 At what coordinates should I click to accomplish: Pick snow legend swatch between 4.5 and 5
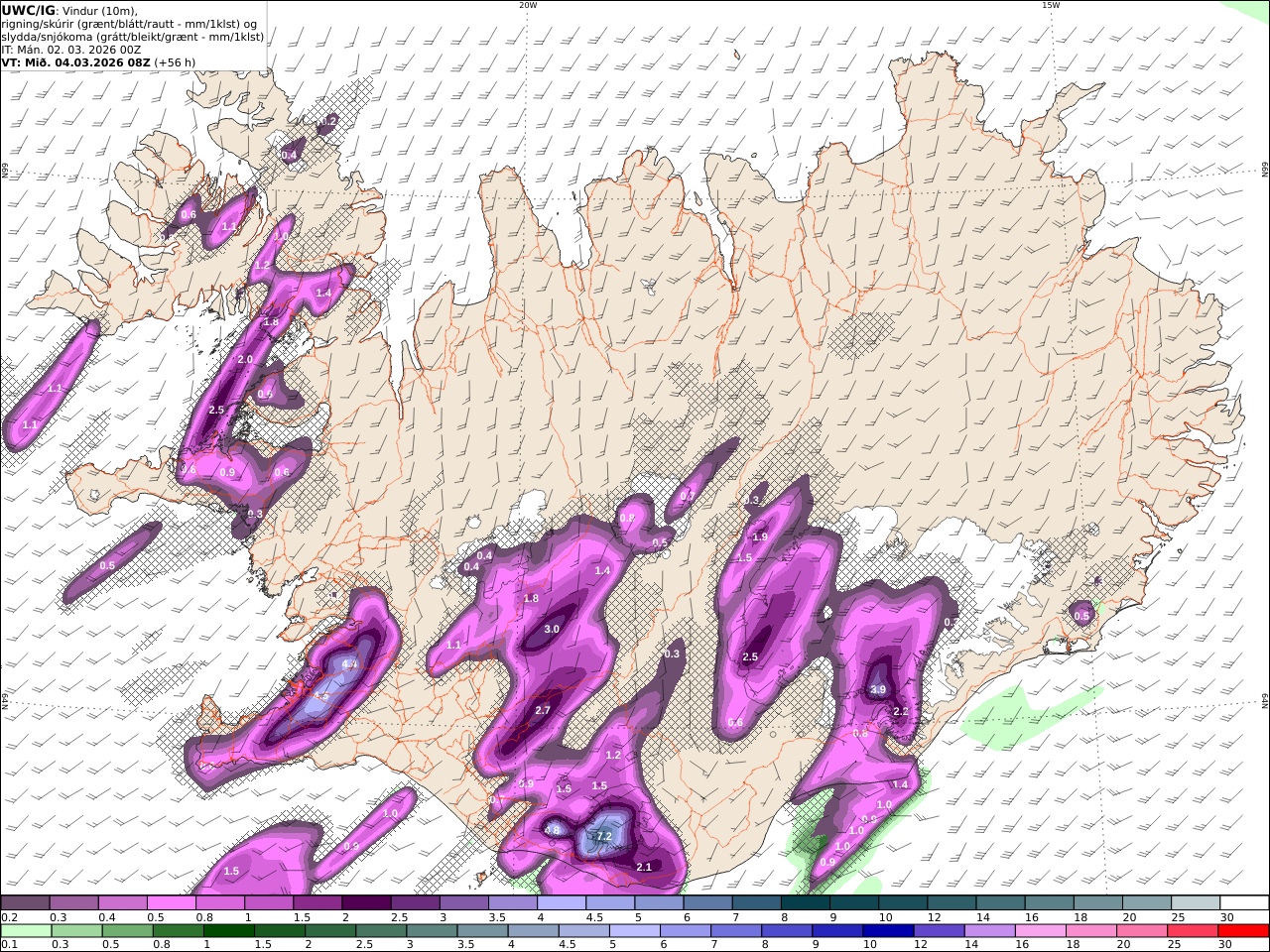[609, 902]
